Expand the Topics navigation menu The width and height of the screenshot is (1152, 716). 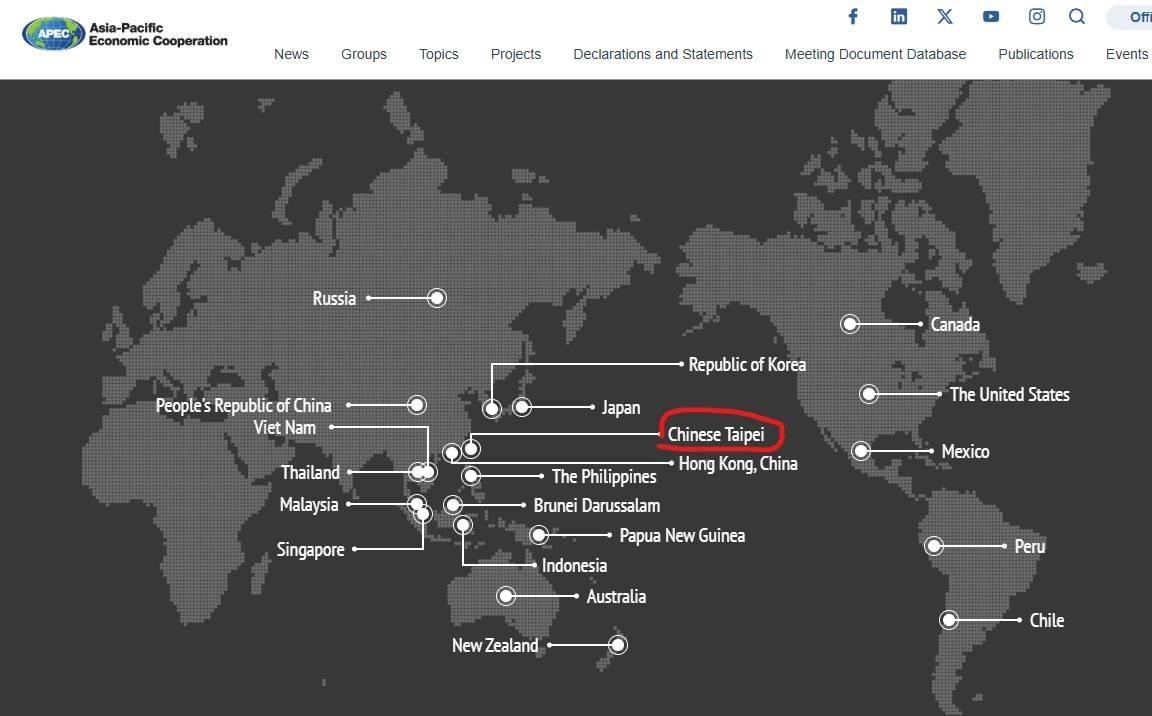[438, 54]
